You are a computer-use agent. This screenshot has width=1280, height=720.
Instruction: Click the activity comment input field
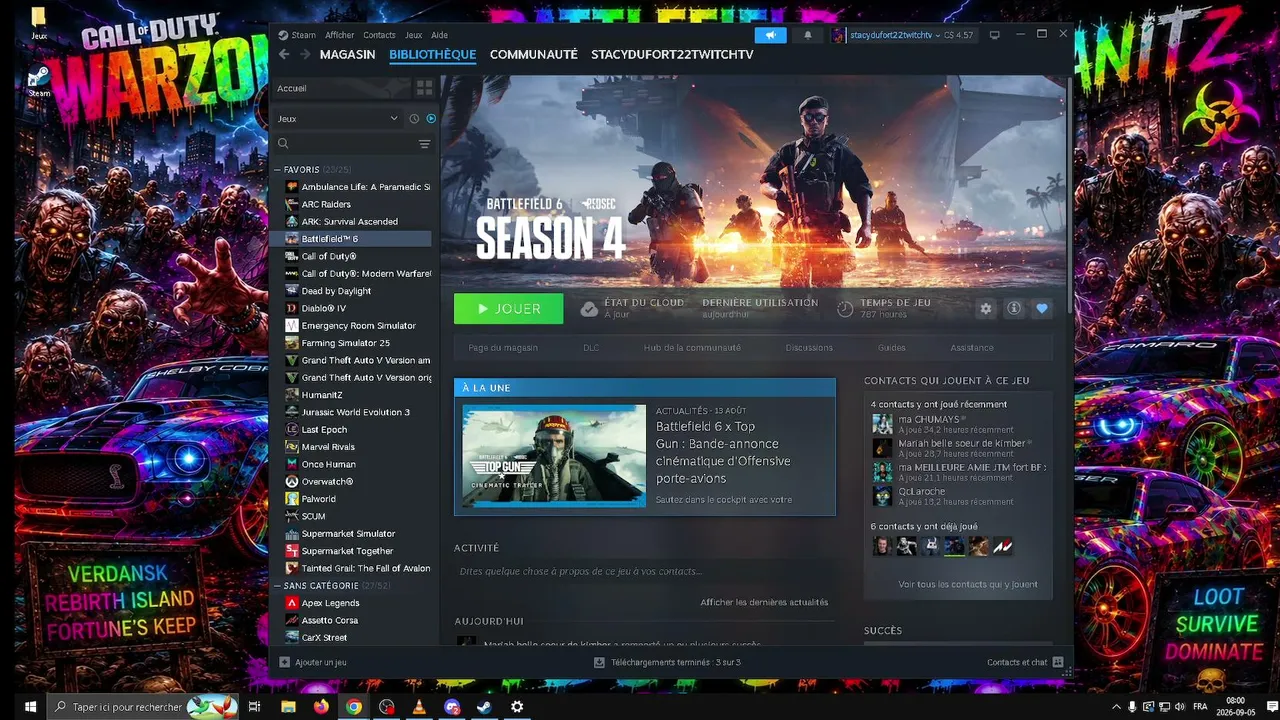click(644, 571)
